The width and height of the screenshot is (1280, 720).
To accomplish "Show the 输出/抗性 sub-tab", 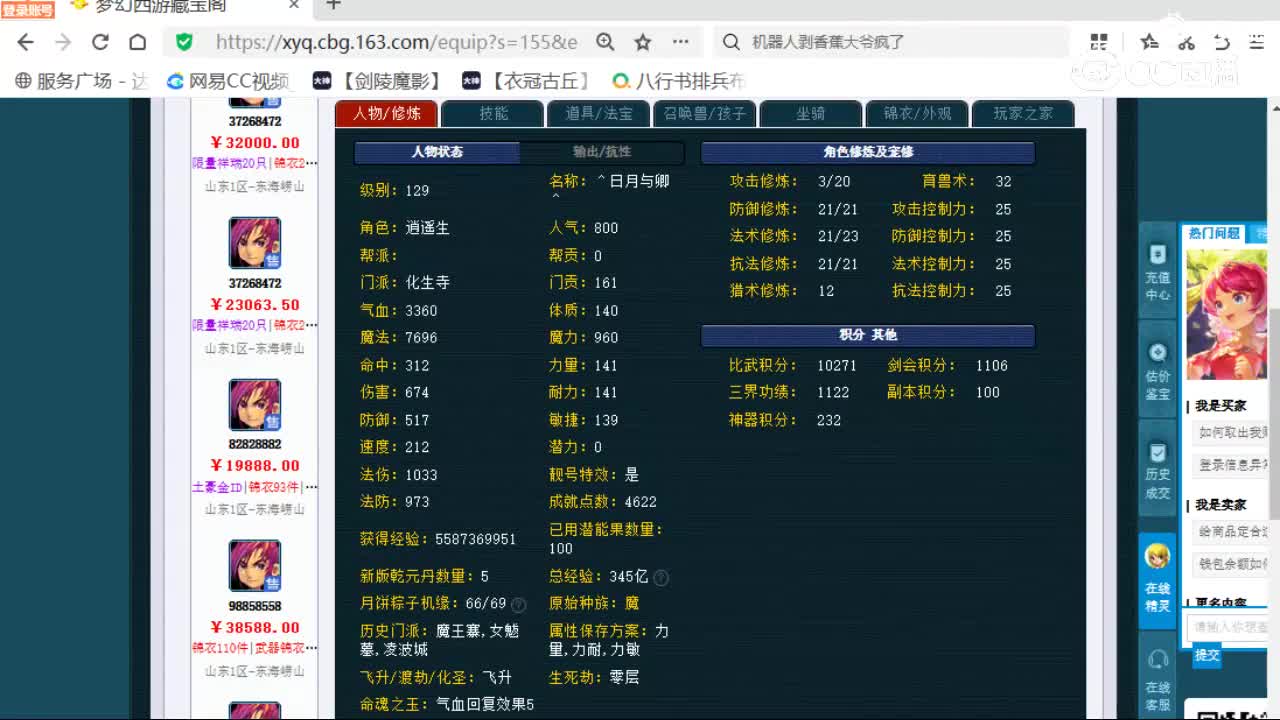I will pyautogui.click(x=602, y=152).
